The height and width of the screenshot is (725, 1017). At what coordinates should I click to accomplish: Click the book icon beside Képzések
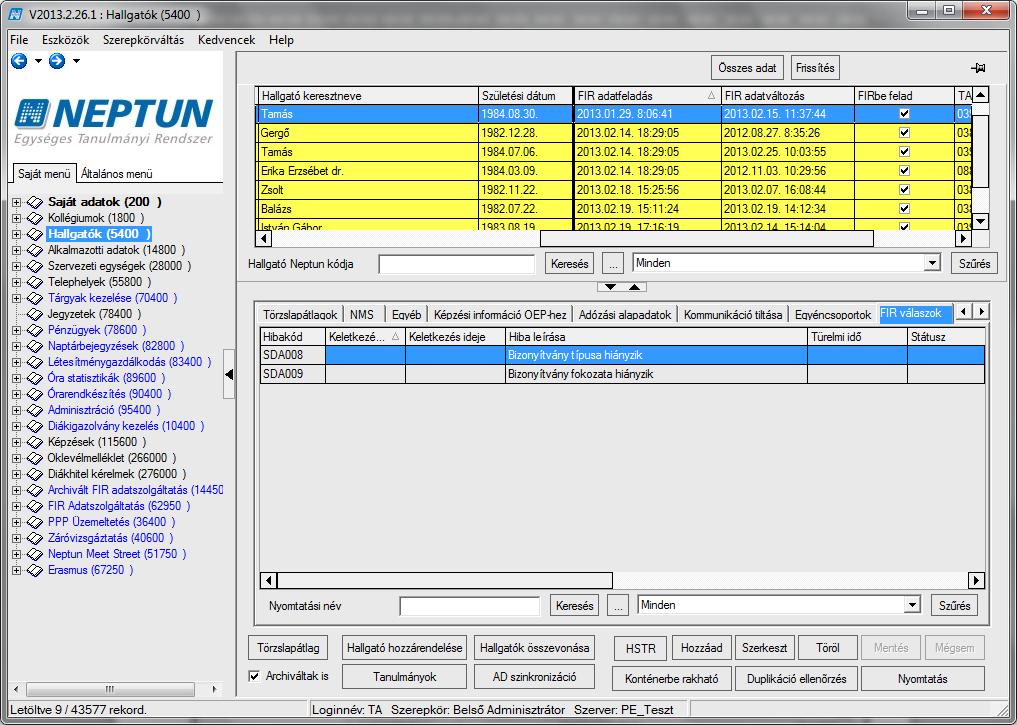[x=35, y=442]
